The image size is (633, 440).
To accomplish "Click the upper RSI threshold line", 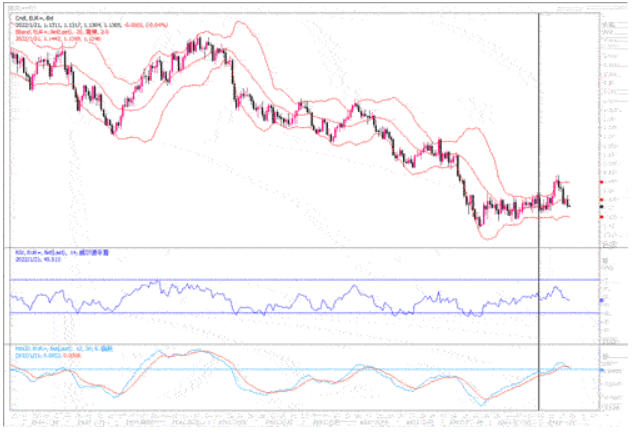I will (x=300, y=280).
